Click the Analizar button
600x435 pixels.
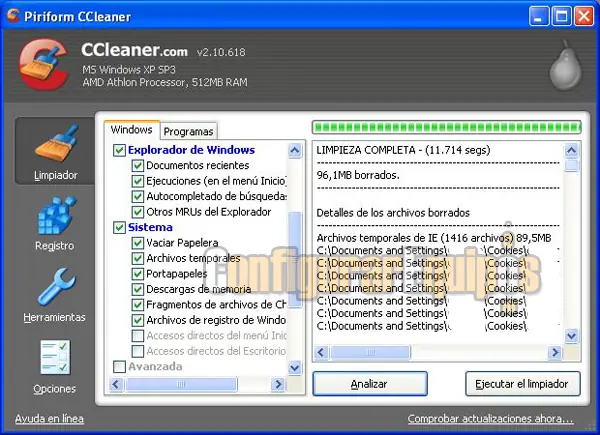coord(370,384)
